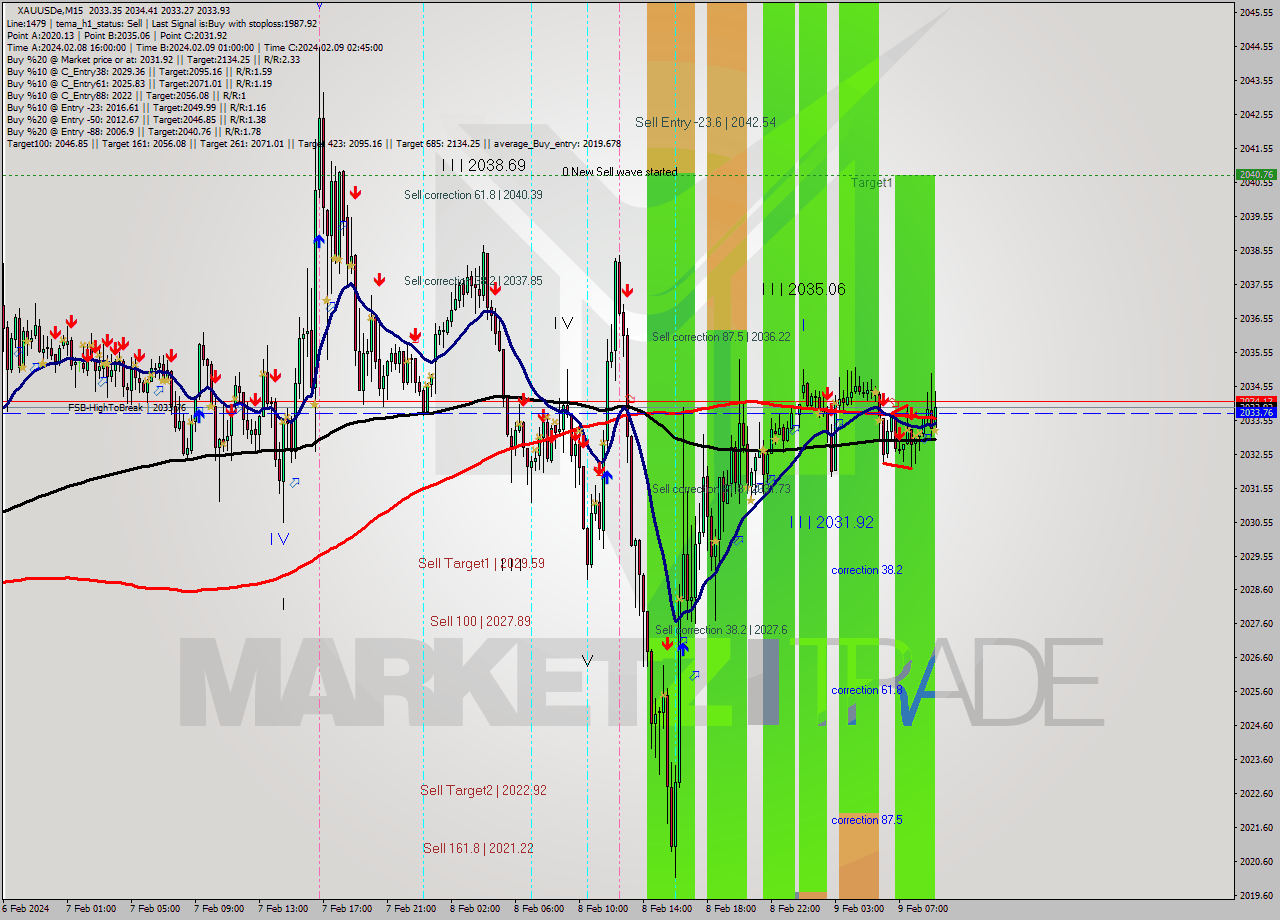The image size is (1280, 920).
Task: Select the '9 Feb 07:00' time axis label
Action: 923,909
